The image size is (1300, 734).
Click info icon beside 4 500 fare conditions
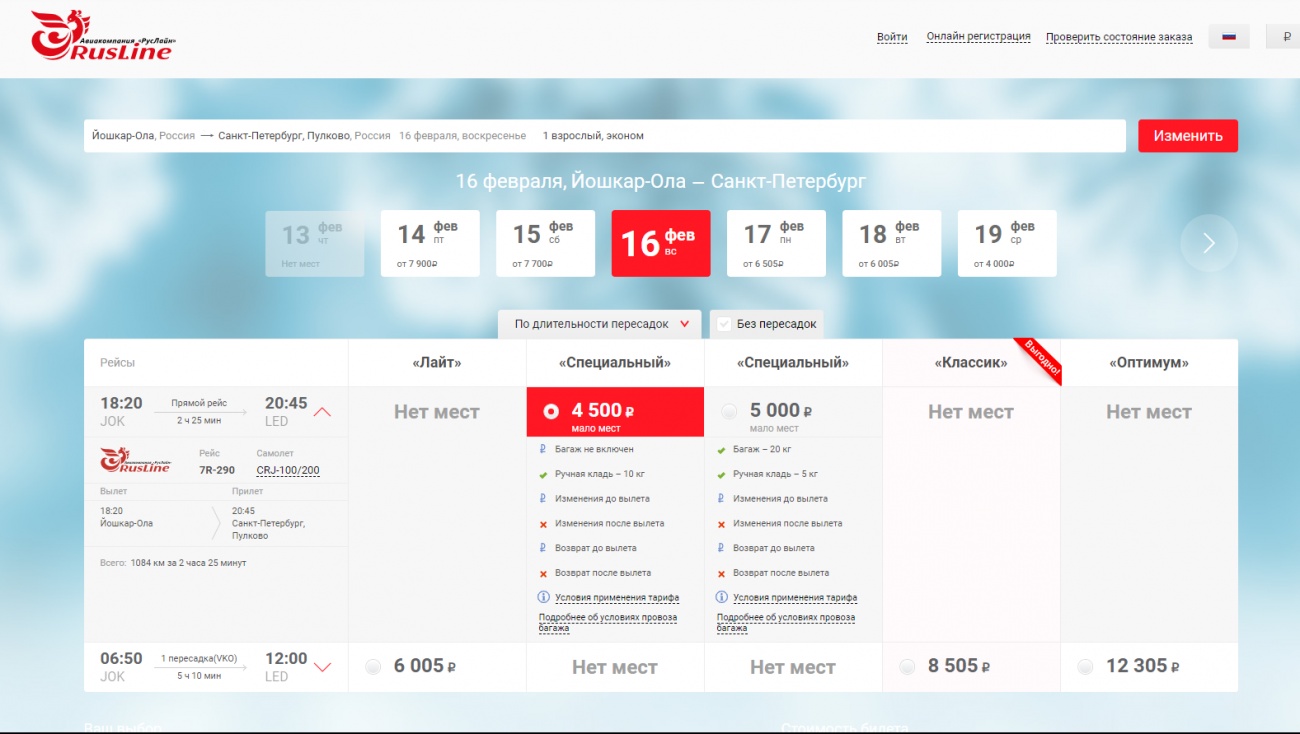click(x=544, y=597)
